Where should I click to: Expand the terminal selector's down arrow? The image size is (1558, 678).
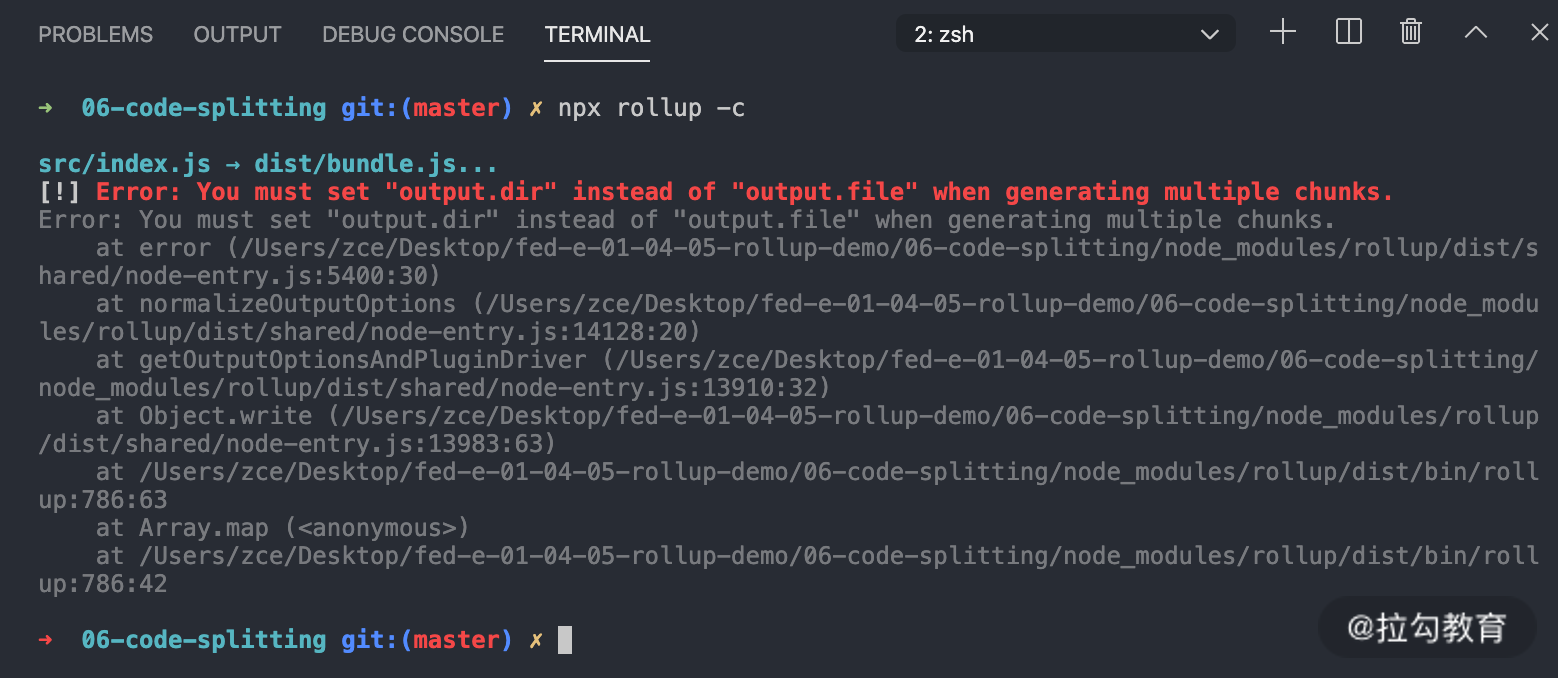click(x=1209, y=35)
